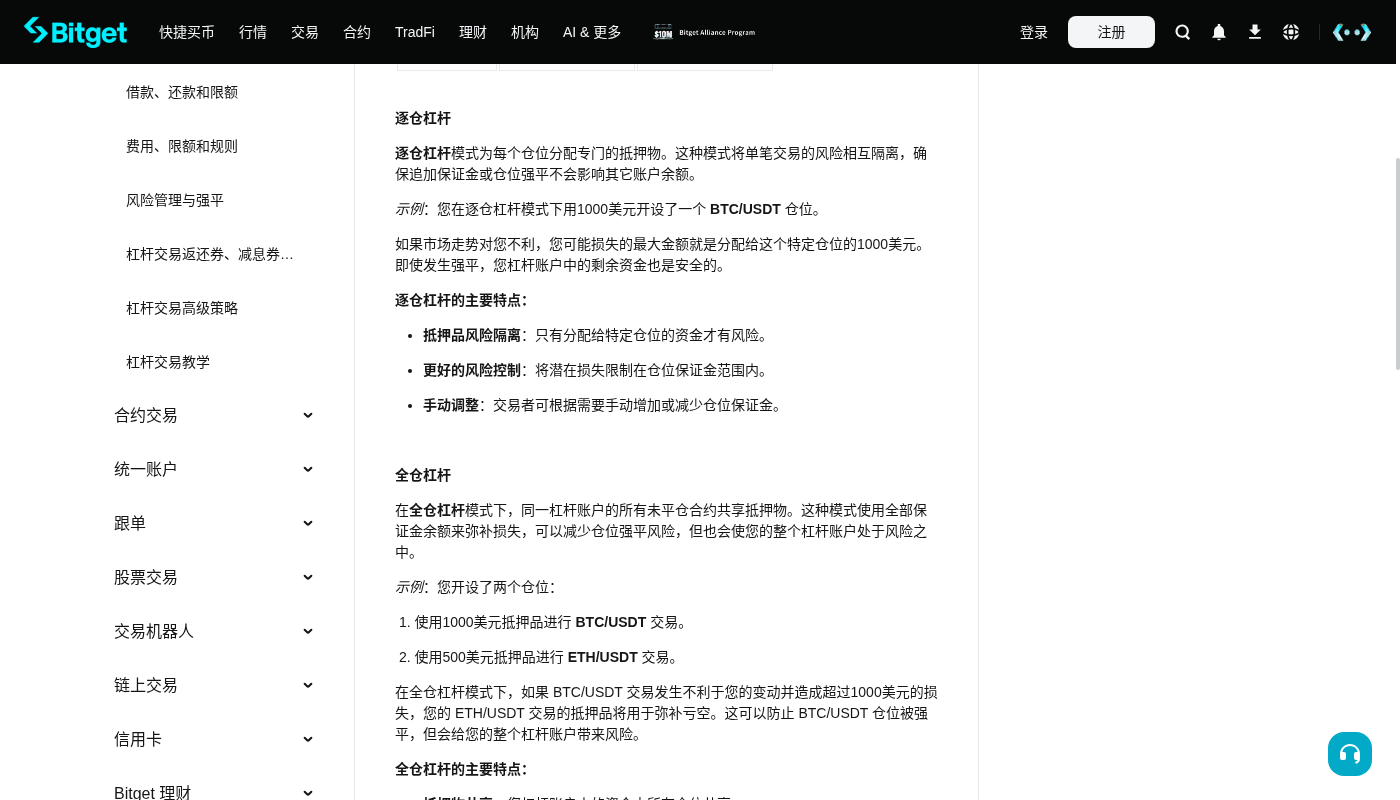The height and width of the screenshot is (800, 1400).
Task: Open 费用、限额和规则 sidebar article
Action: coord(182,146)
